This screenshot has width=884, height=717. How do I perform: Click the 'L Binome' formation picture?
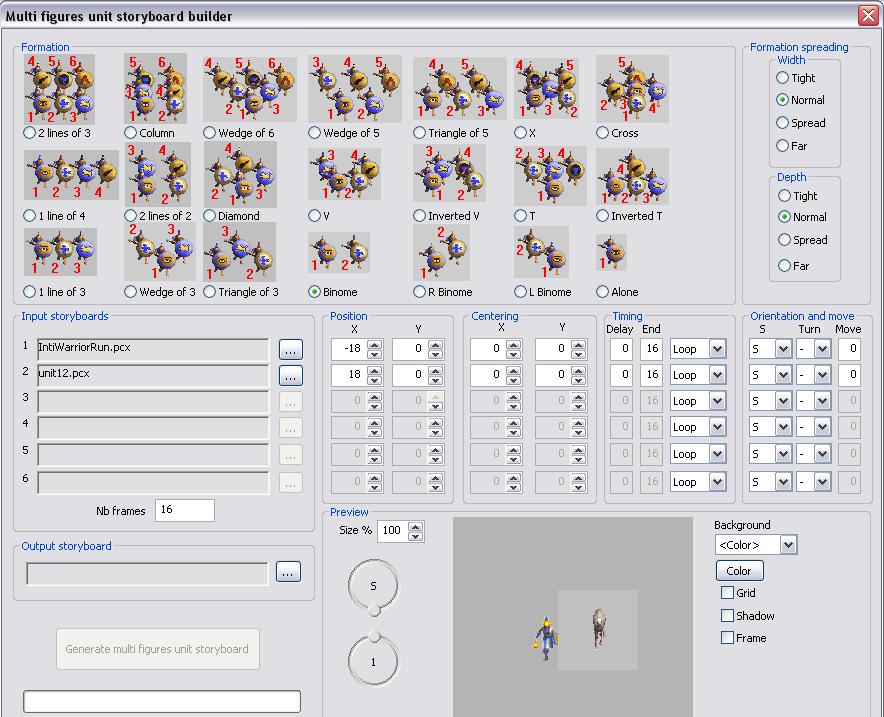coord(541,252)
